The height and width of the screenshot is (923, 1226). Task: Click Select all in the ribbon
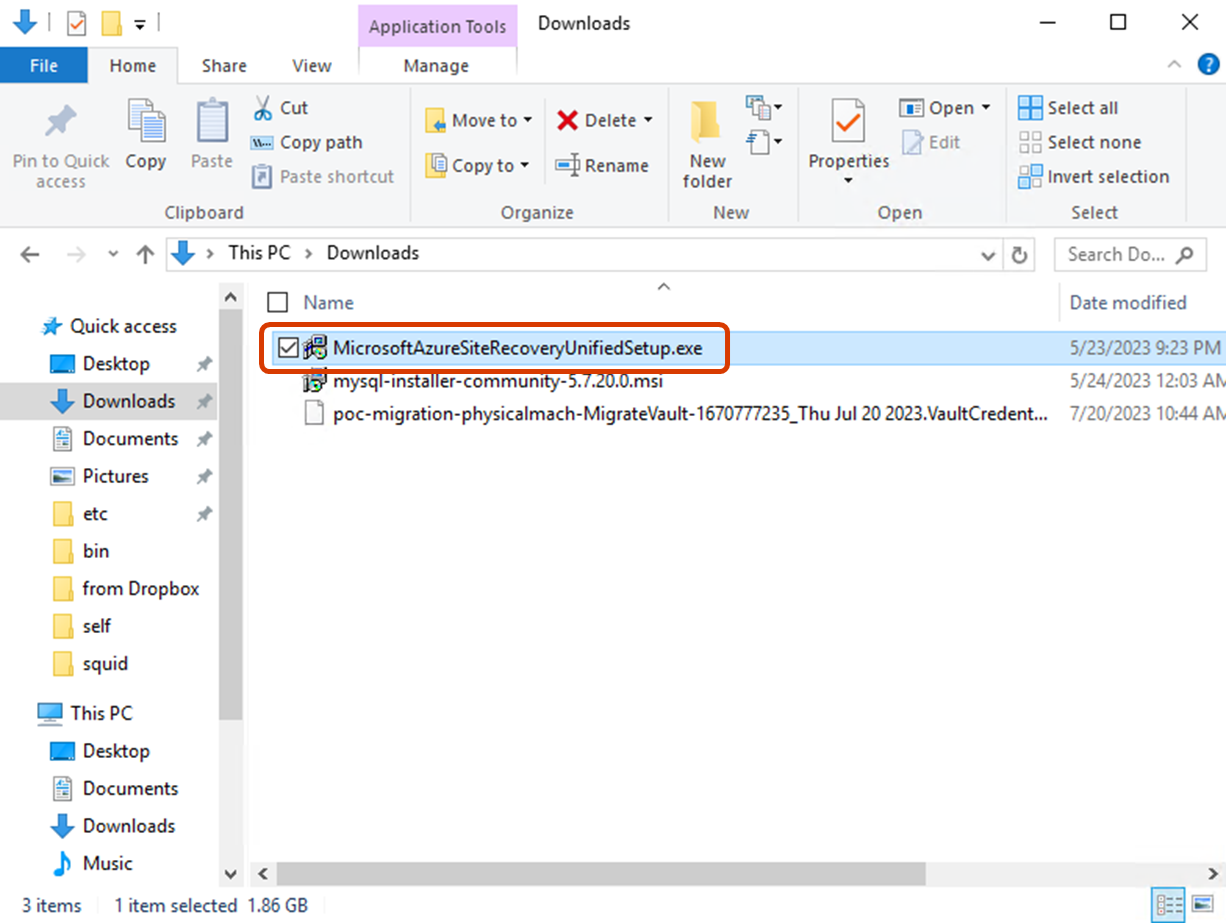(1067, 107)
